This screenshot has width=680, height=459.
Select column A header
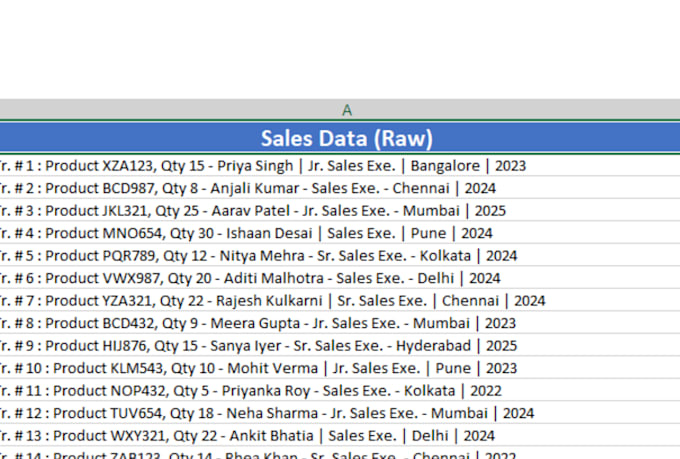pyautogui.click(x=340, y=109)
